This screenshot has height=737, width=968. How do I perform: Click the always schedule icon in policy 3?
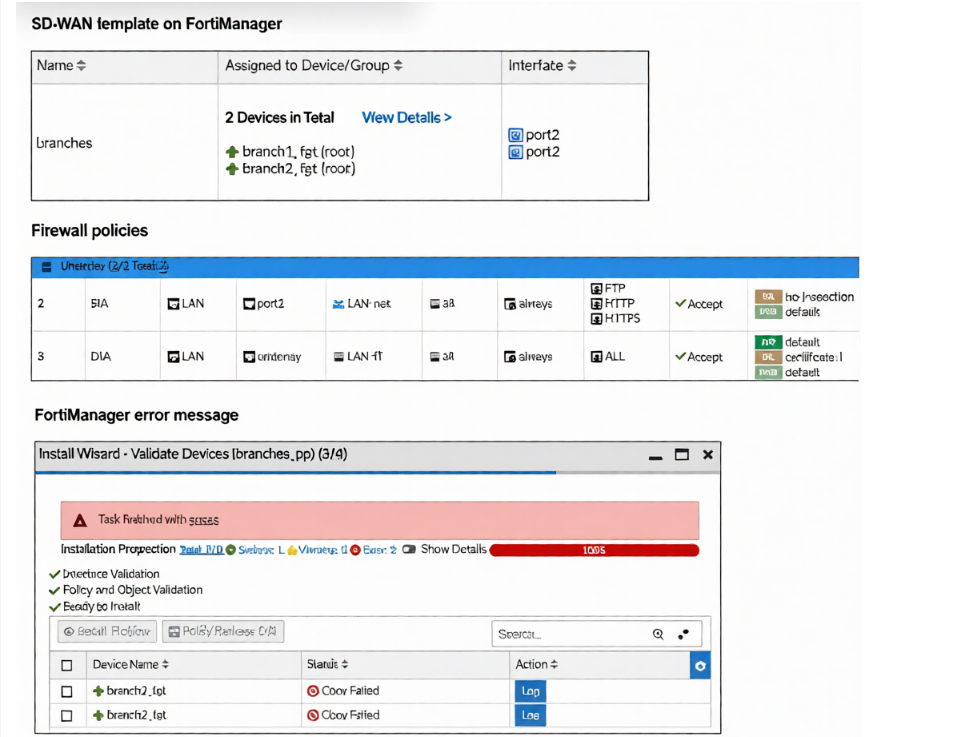510,357
